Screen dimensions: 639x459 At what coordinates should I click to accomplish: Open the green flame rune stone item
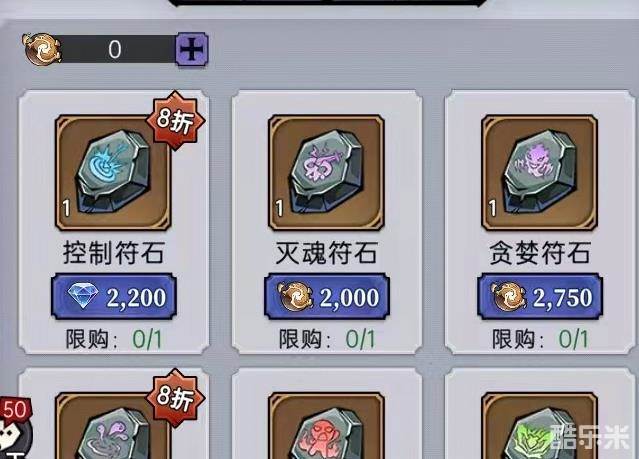tap(539, 426)
